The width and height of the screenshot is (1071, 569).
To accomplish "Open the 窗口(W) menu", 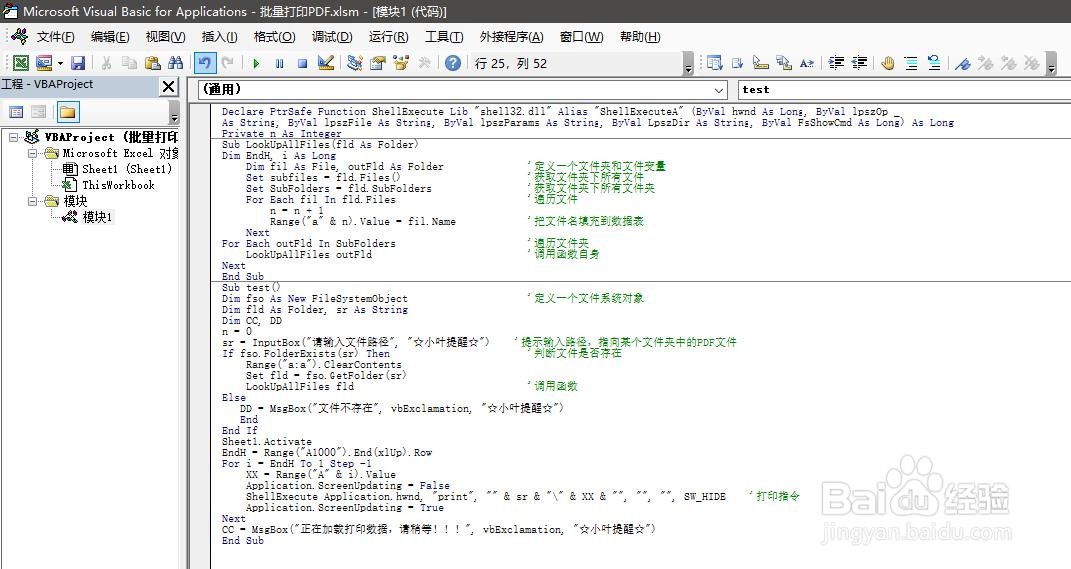I will pyautogui.click(x=581, y=37).
